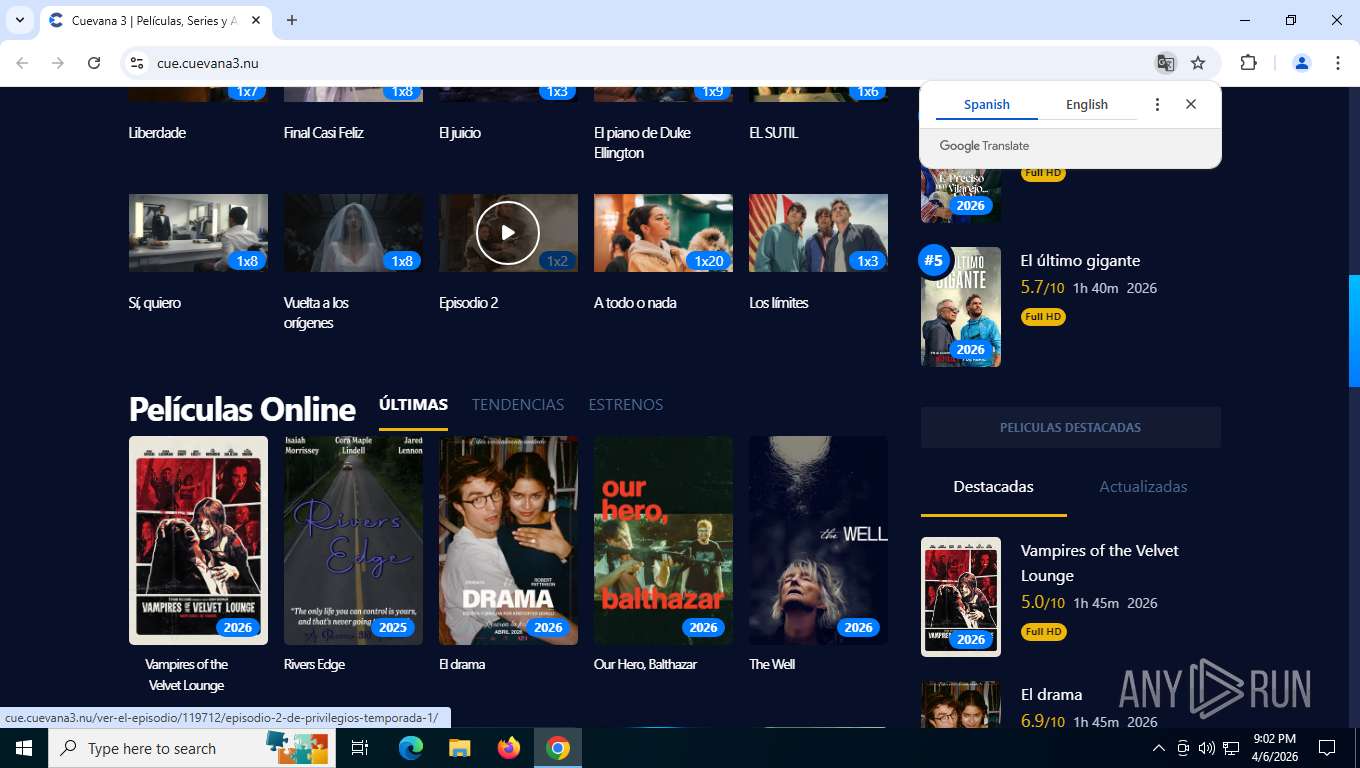Image resolution: width=1360 pixels, height=768 pixels.
Task: Open Vampires of the Velvet Lounge sidebar title
Action: pyautogui.click(x=1099, y=563)
